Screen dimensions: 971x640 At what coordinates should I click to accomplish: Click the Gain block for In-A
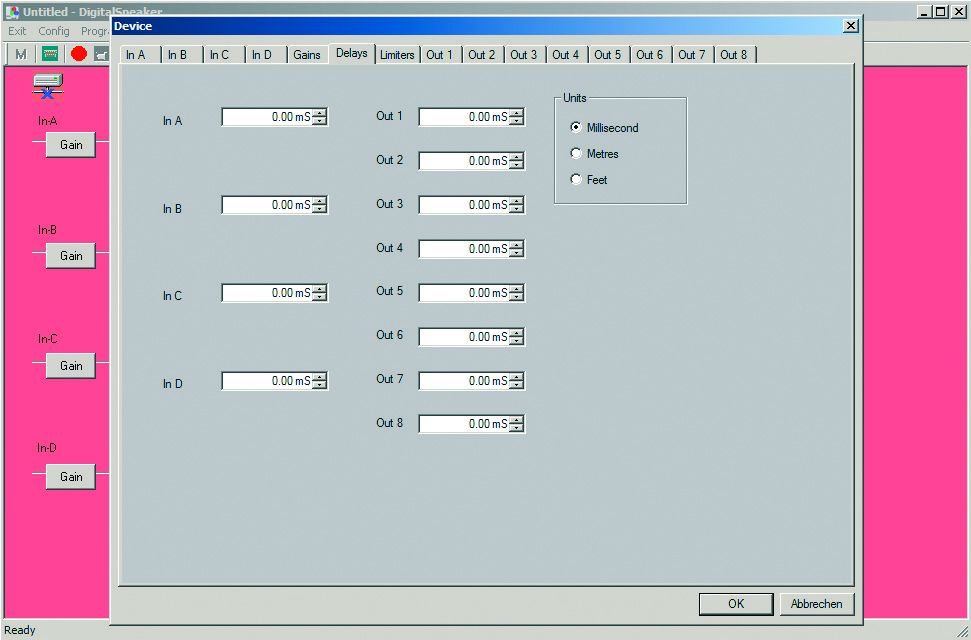(71, 144)
